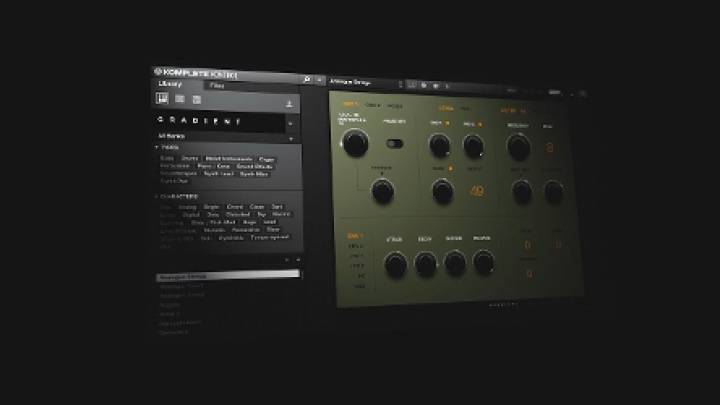This screenshot has height=405, width=720.
Task: Select the second content-type icon beside keyboard icon
Action: coord(180,99)
